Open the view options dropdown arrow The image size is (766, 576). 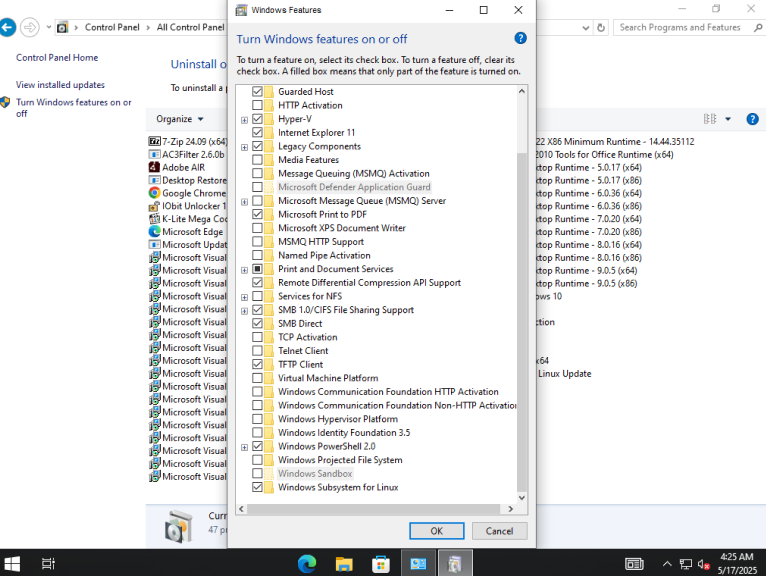[x=728, y=119]
